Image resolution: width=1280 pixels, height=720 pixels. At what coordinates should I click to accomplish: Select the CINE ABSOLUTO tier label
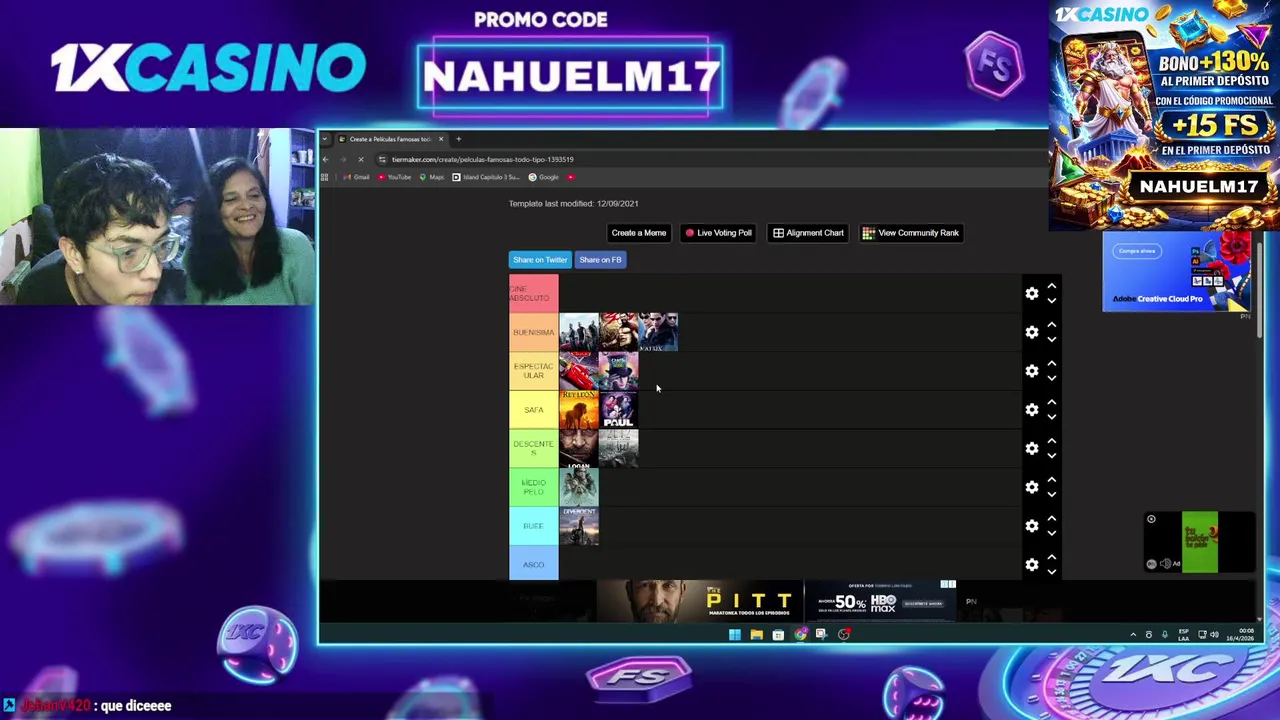[533, 293]
